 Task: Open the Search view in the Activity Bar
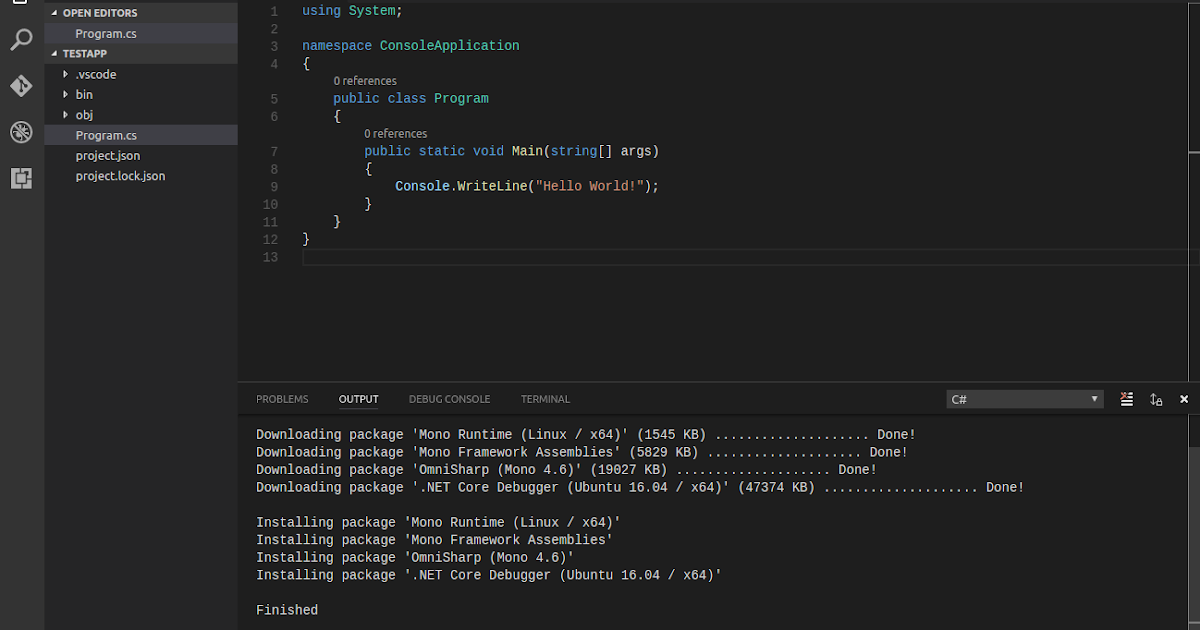(x=21, y=40)
